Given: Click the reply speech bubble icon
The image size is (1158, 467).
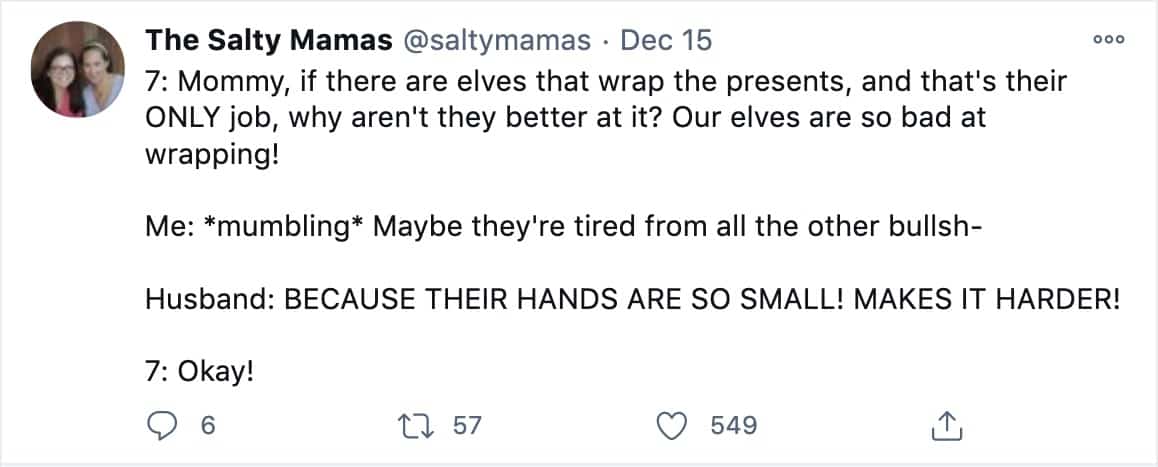Looking at the screenshot, I should pyautogui.click(x=162, y=426).
